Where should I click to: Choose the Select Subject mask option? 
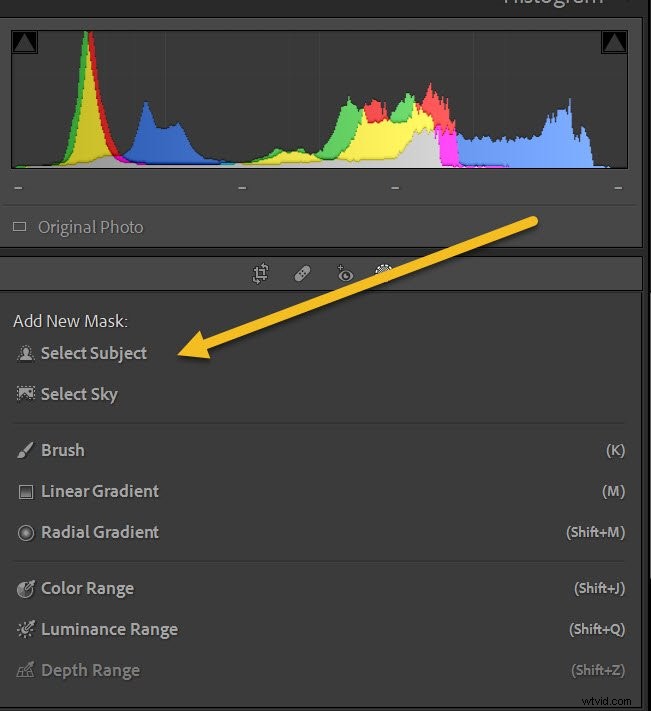(x=93, y=353)
